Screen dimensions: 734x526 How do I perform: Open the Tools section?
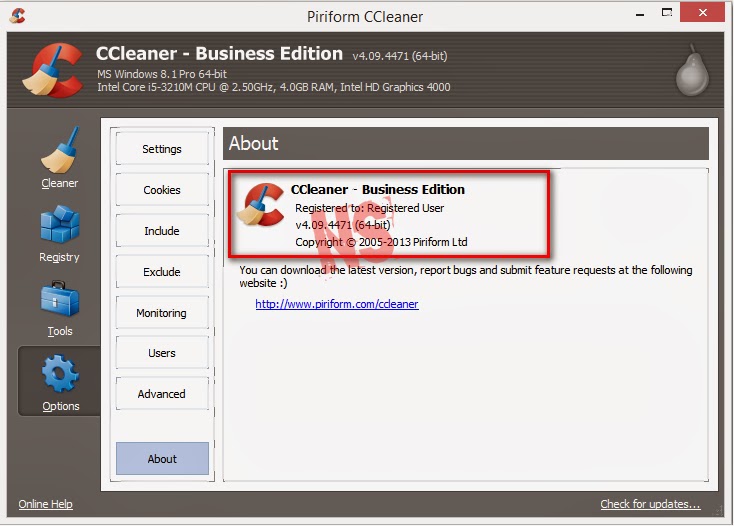[59, 309]
